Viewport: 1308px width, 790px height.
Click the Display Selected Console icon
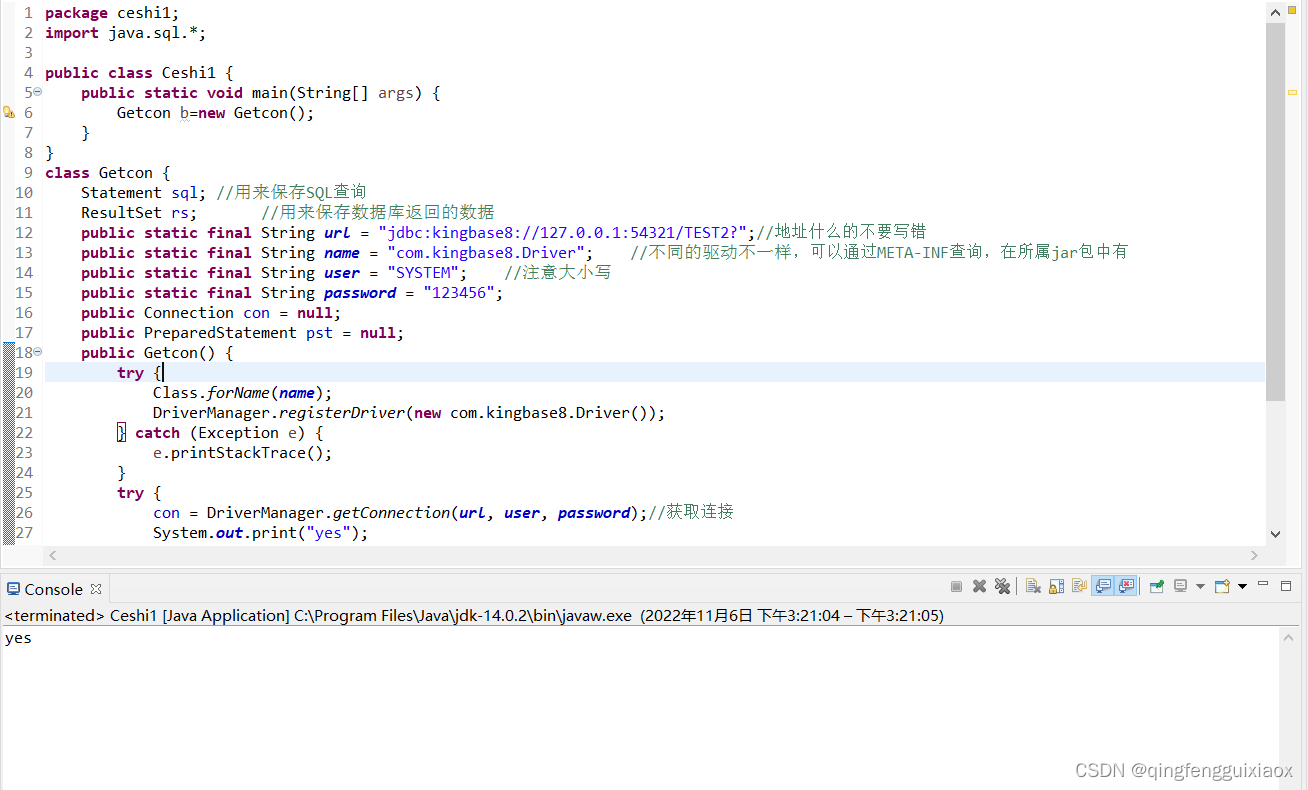(x=1180, y=586)
